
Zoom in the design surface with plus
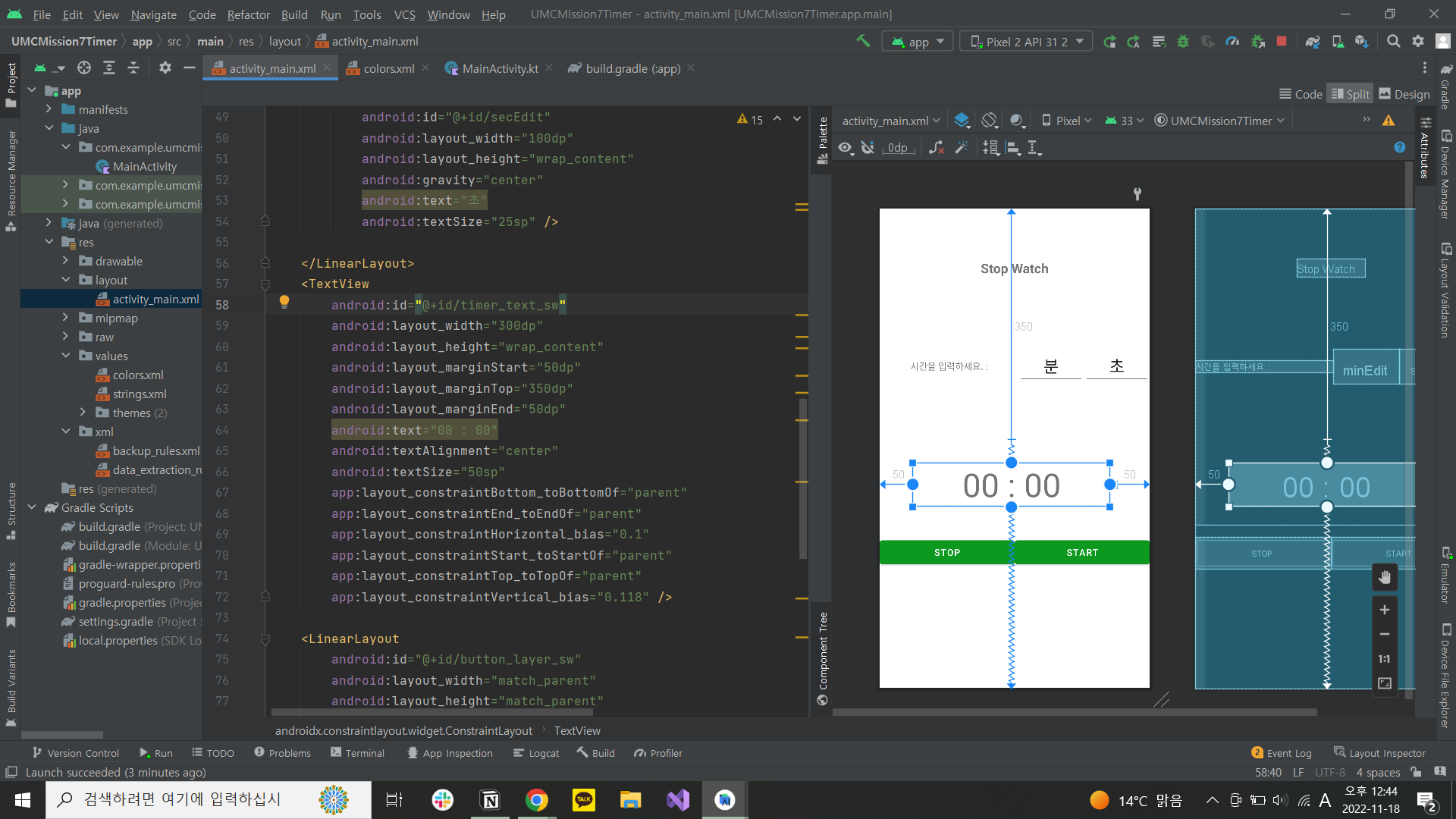point(1385,610)
